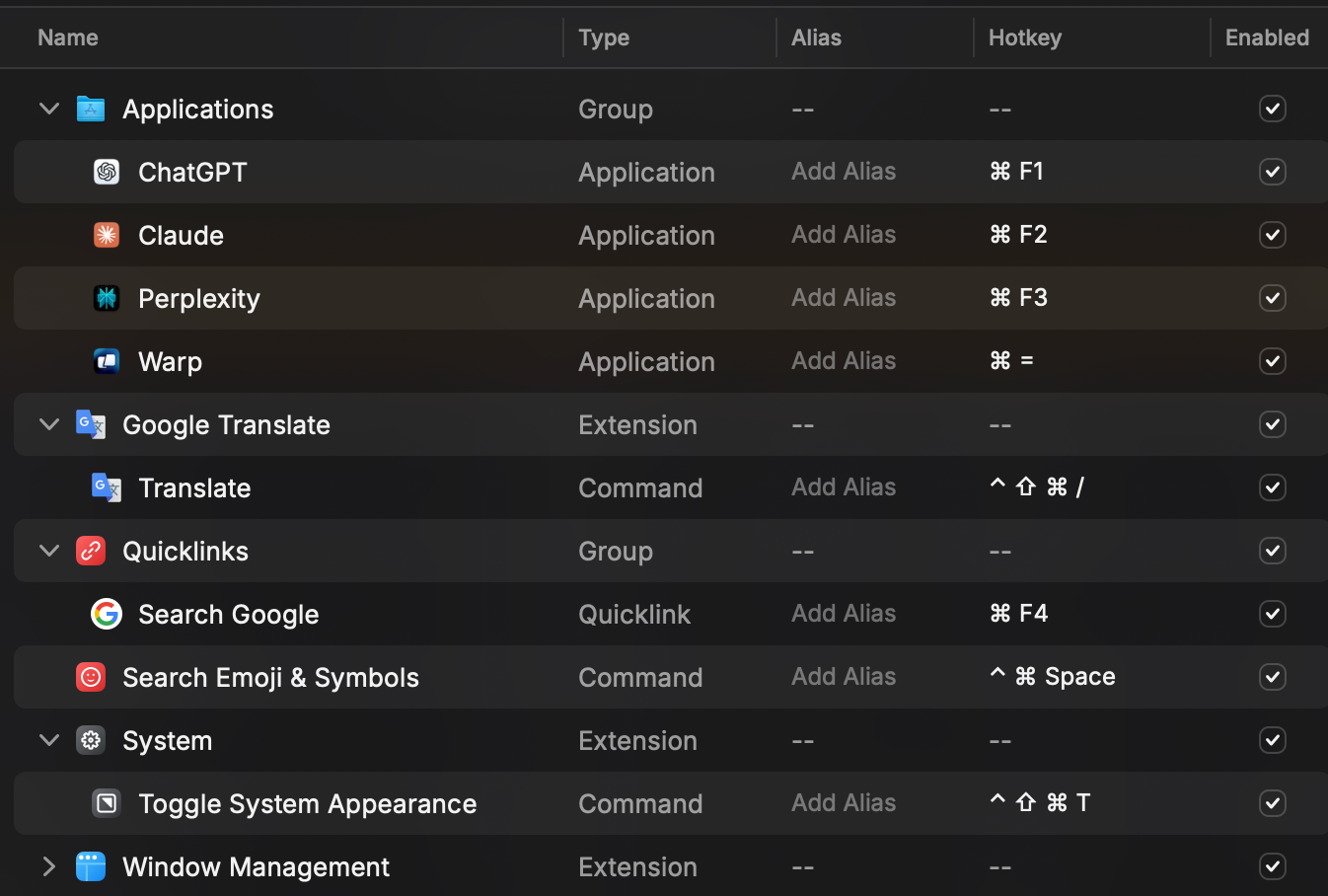Click the Toggle System Appearance icon

(x=107, y=803)
